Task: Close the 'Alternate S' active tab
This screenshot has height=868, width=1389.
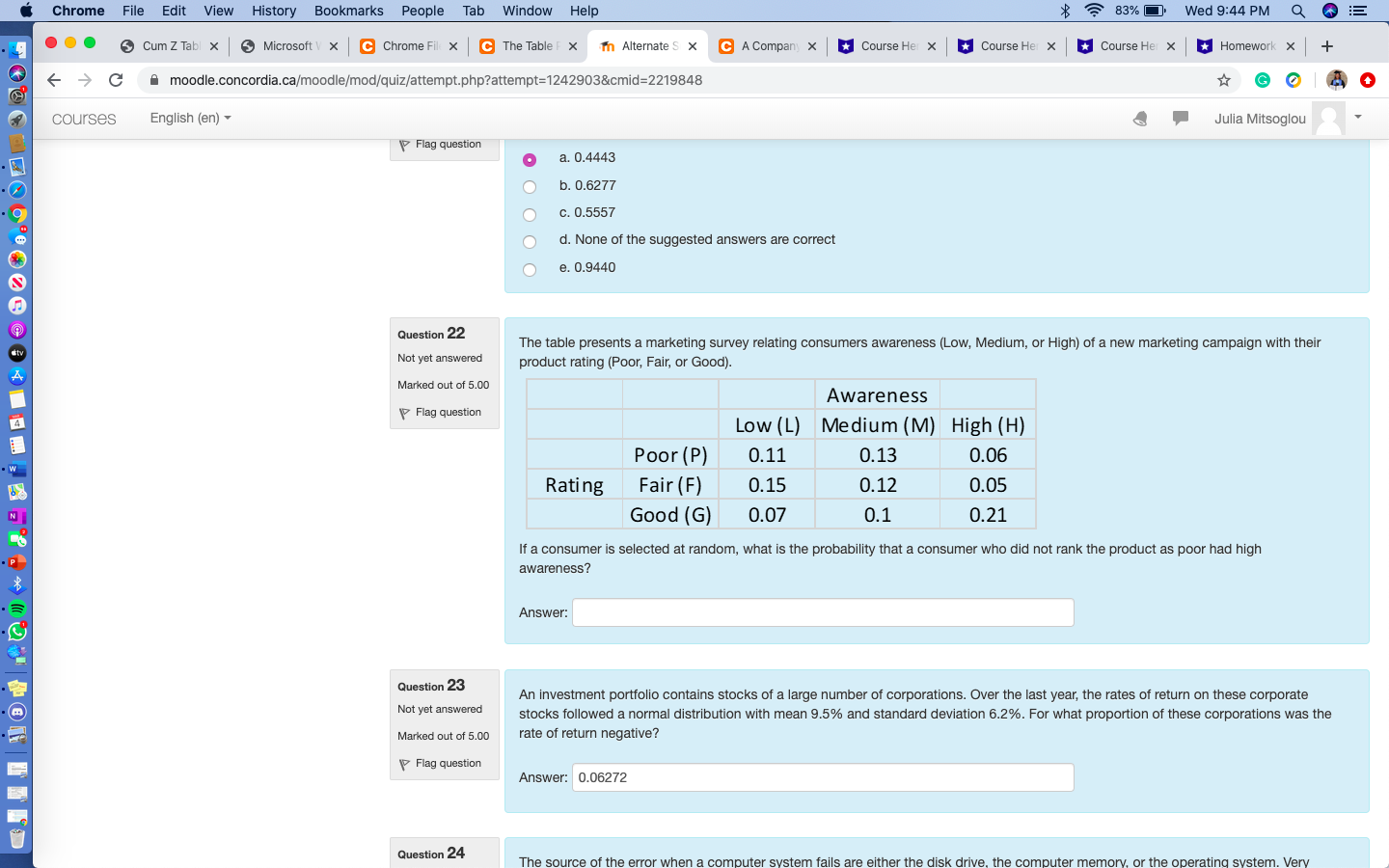Action: [693, 46]
